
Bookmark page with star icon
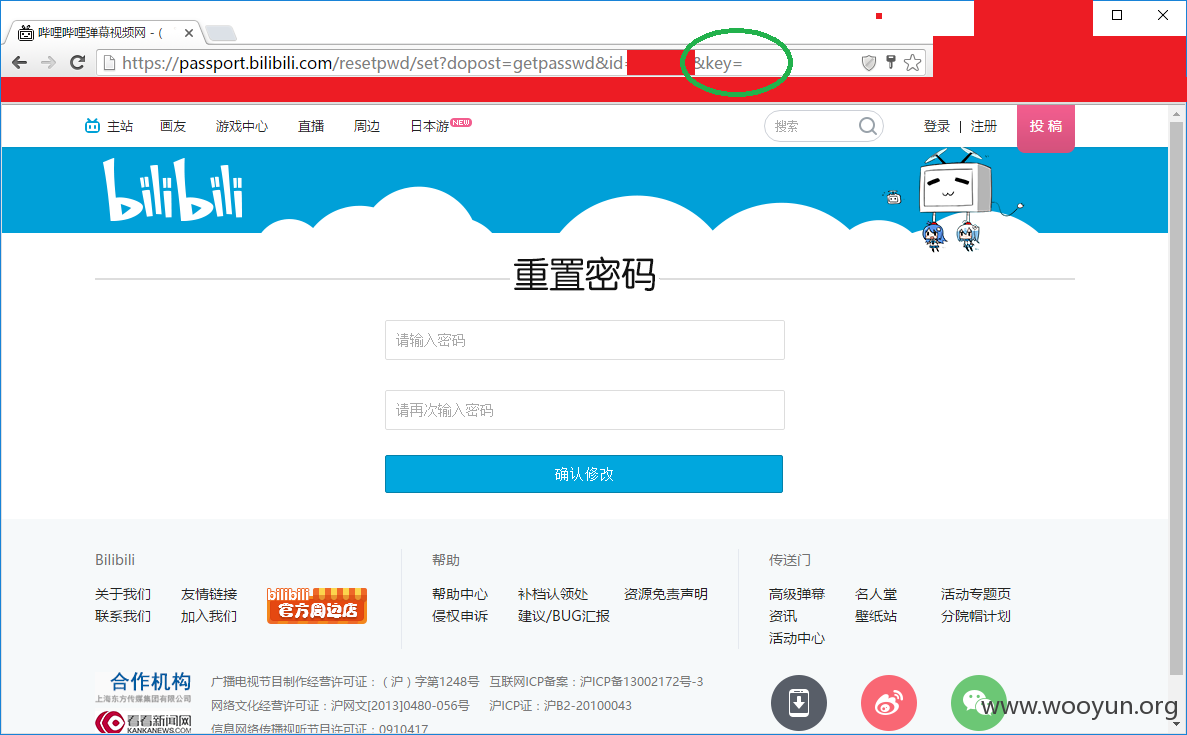(913, 63)
